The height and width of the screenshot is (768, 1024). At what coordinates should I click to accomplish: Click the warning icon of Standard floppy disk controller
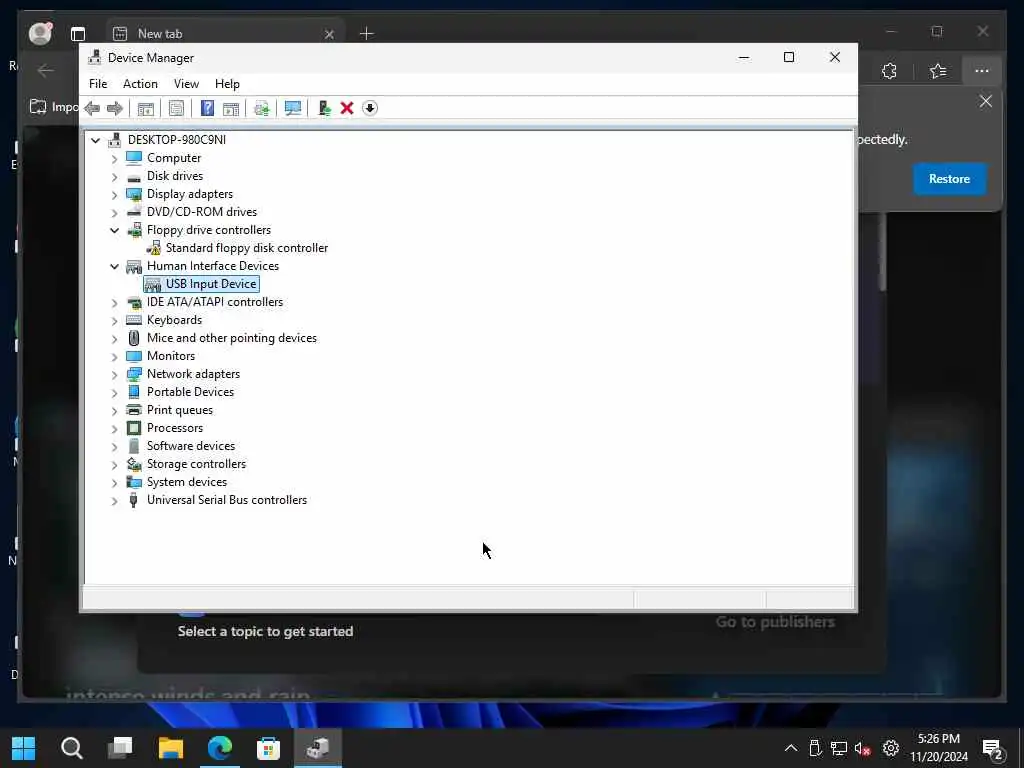153,248
